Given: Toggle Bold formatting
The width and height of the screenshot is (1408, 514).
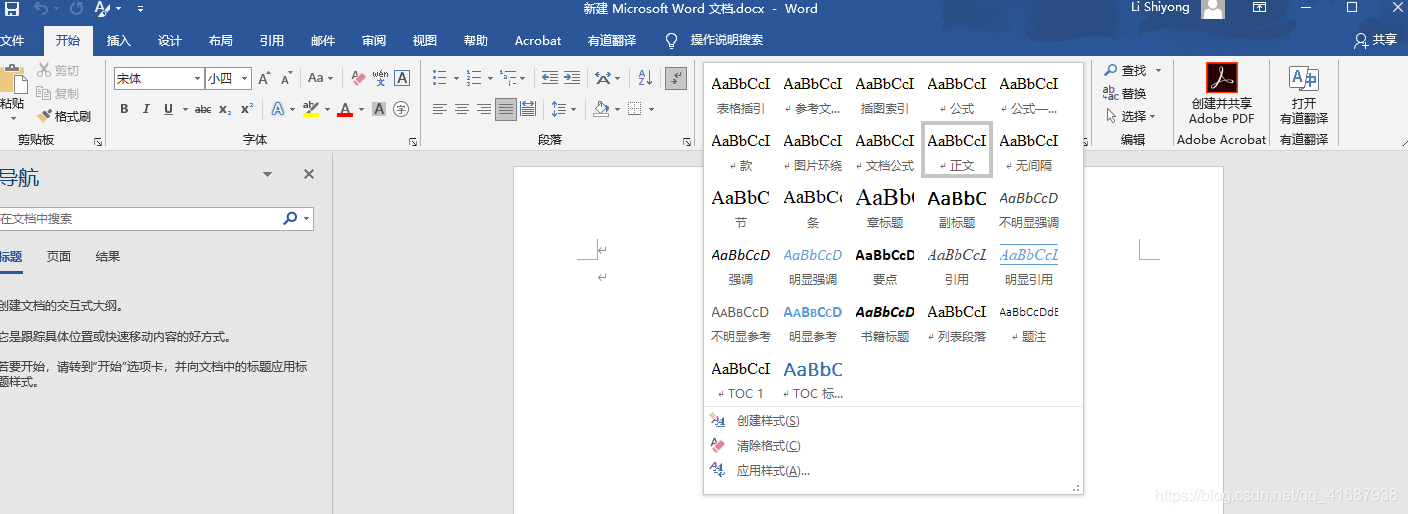Looking at the screenshot, I should (124, 109).
